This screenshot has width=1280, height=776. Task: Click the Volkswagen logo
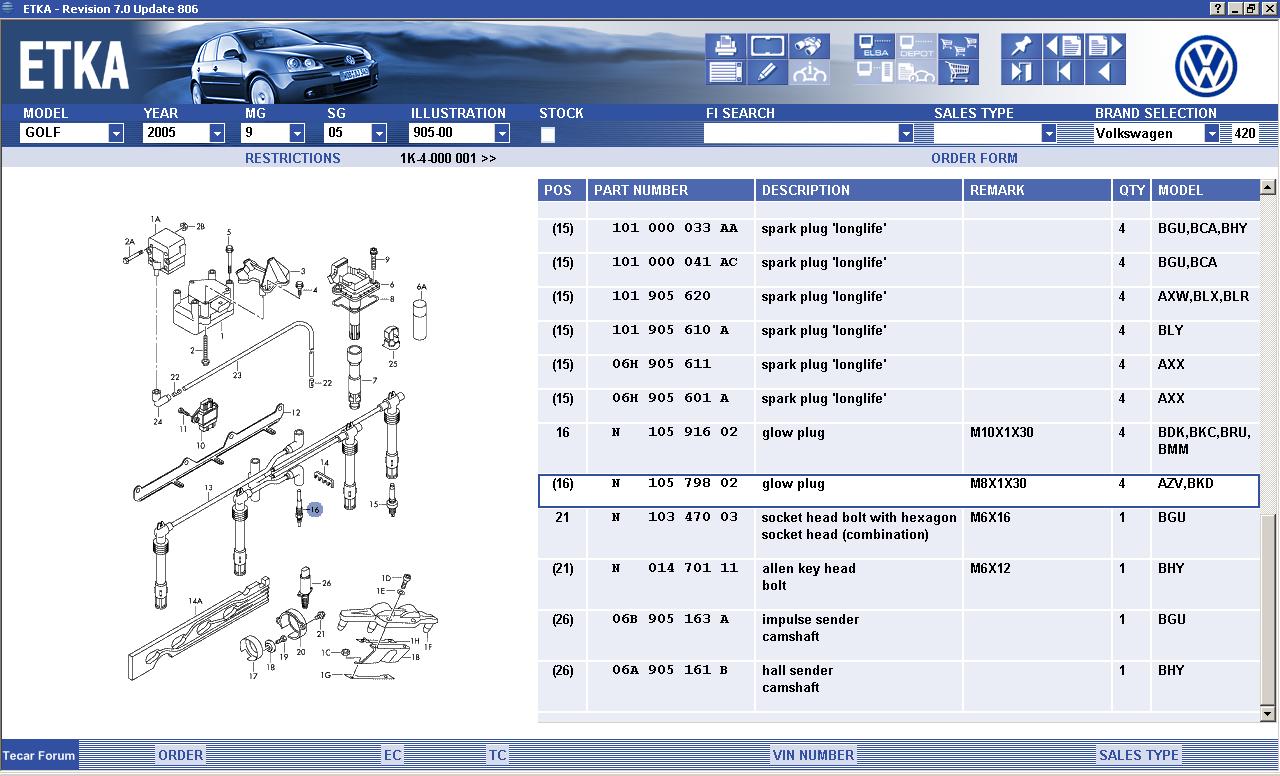(1206, 66)
